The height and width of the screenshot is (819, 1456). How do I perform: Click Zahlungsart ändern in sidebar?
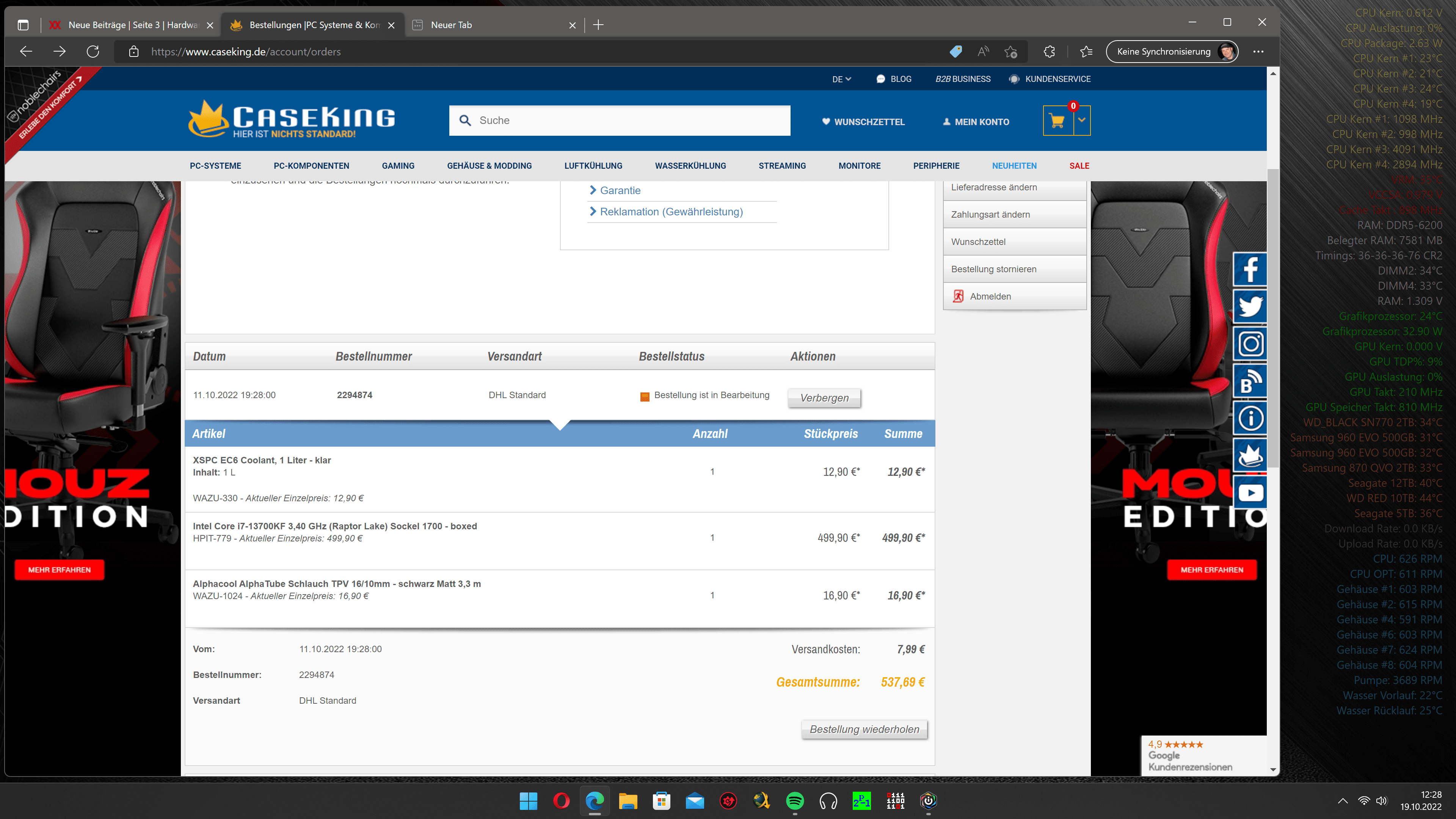pos(1015,215)
